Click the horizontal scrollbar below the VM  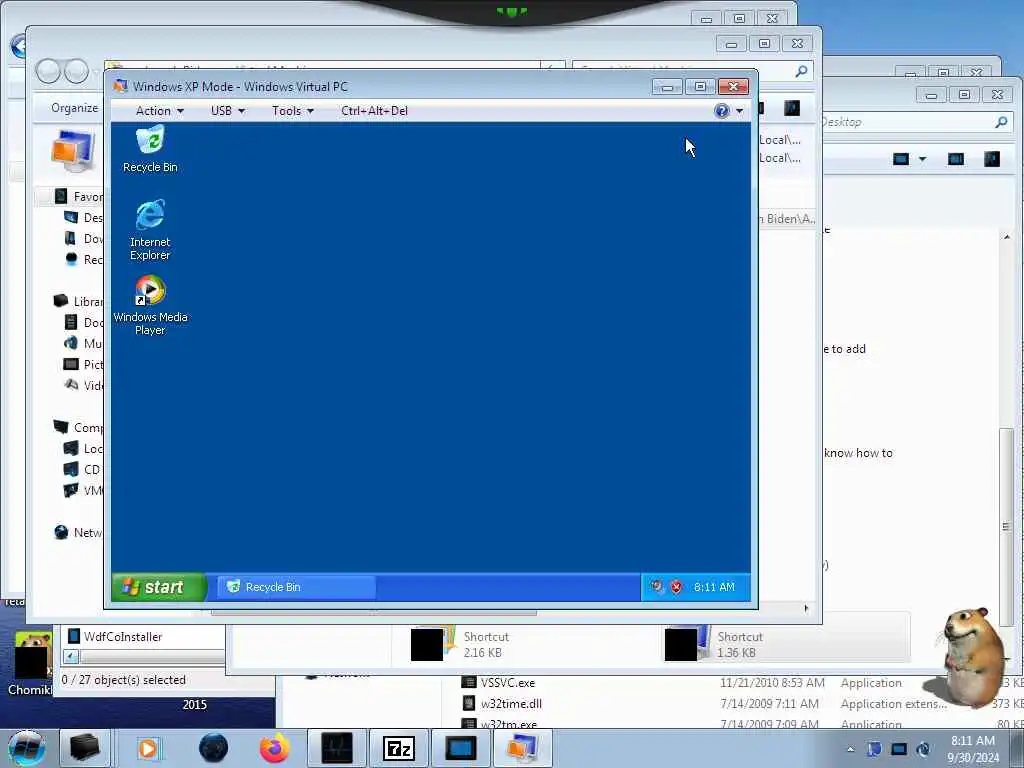point(374,613)
